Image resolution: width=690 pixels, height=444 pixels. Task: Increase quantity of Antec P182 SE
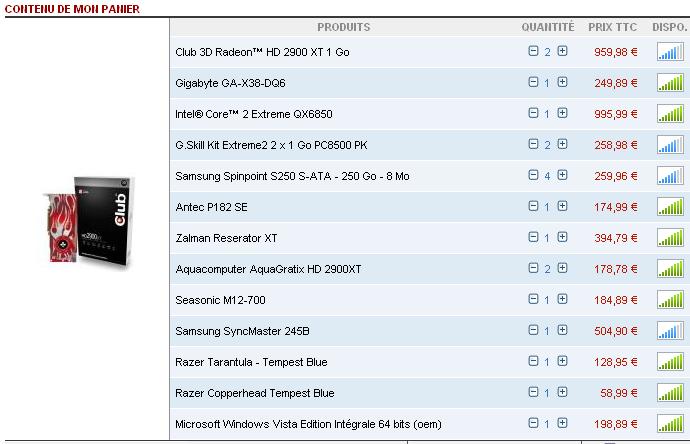pyautogui.click(x=562, y=206)
